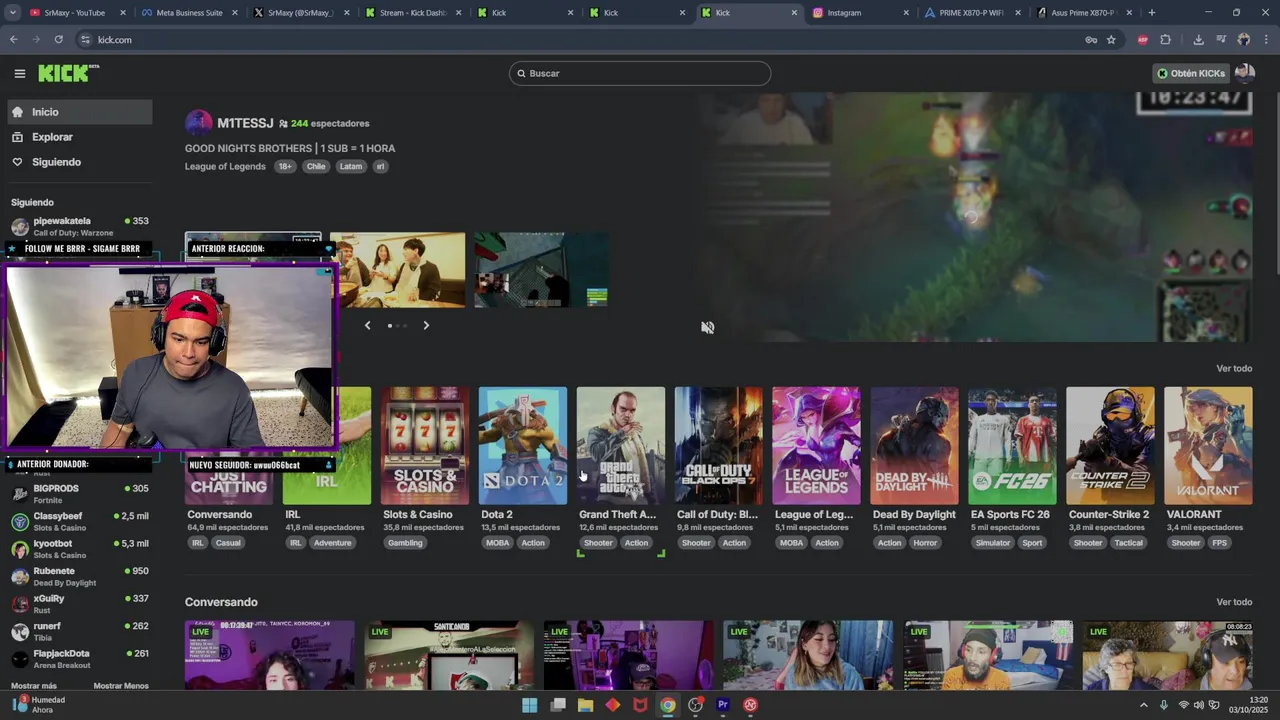Click Ver todo for categories
Viewport: 1280px width, 720px height.
[x=1234, y=368]
